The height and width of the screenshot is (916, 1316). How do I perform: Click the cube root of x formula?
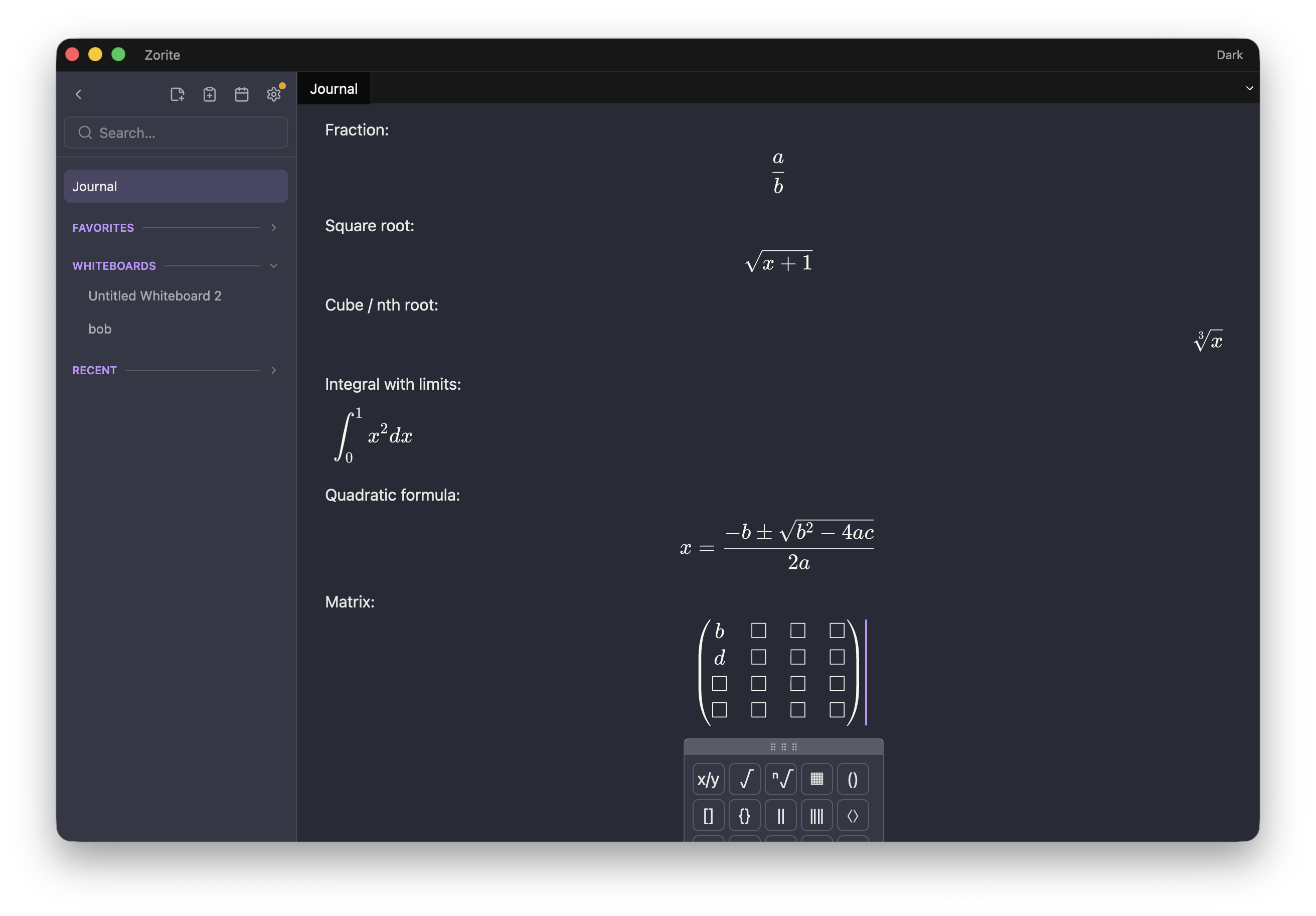pos(1208,341)
